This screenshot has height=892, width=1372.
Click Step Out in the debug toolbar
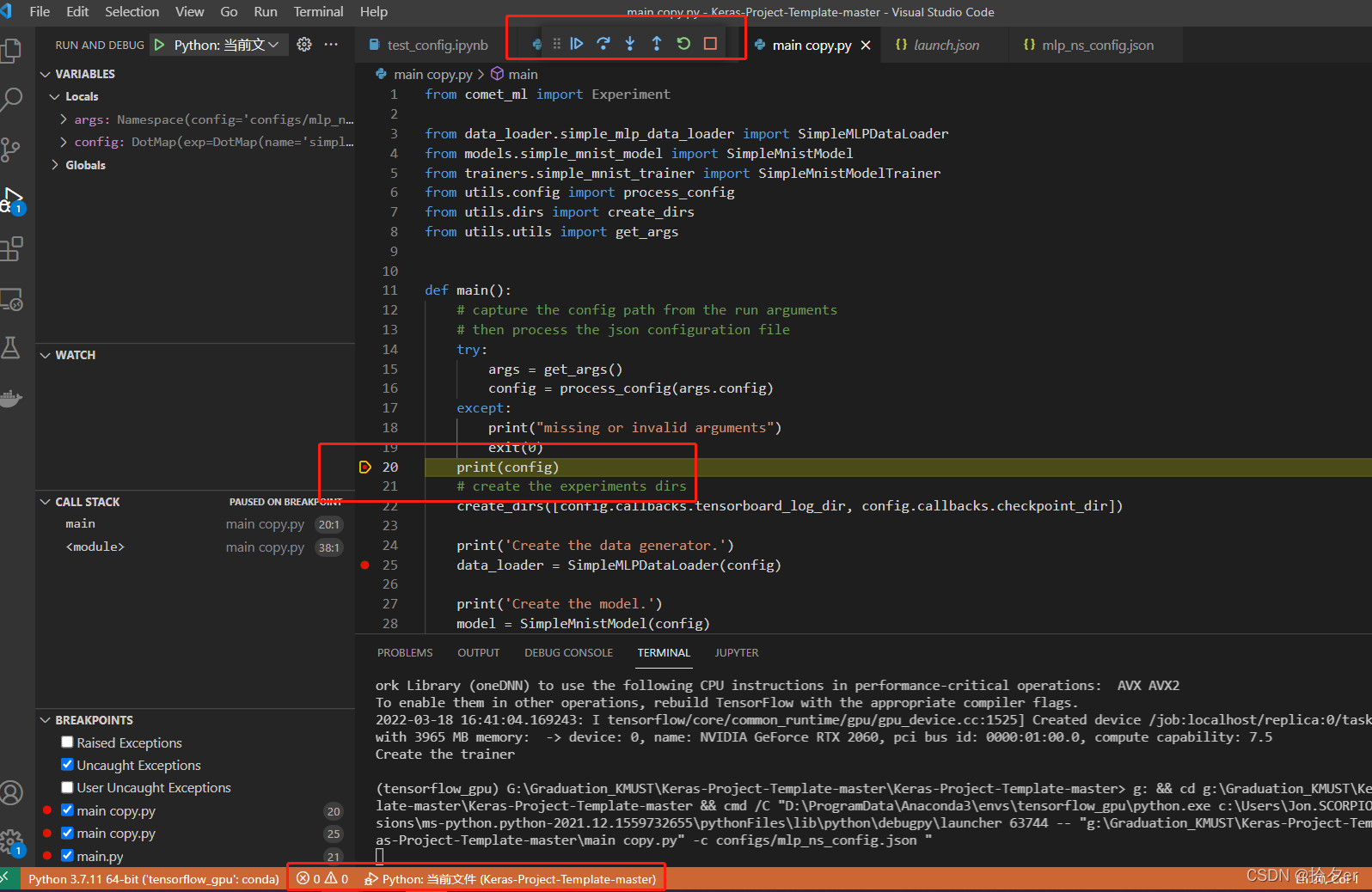[x=657, y=44]
